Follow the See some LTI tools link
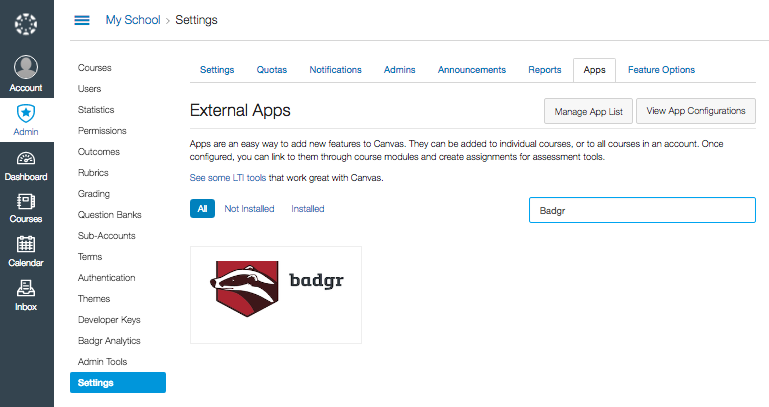This screenshot has width=769, height=407. tap(228, 178)
